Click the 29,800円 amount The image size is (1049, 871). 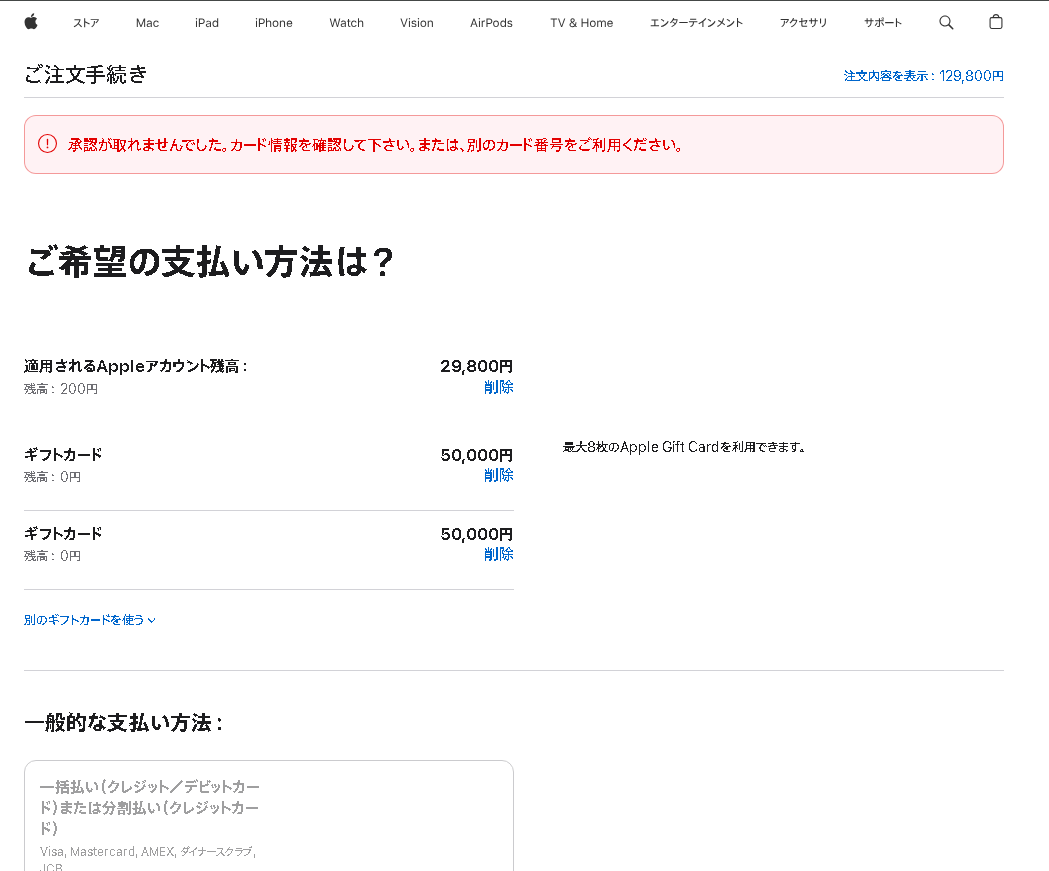(x=476, y=366)
